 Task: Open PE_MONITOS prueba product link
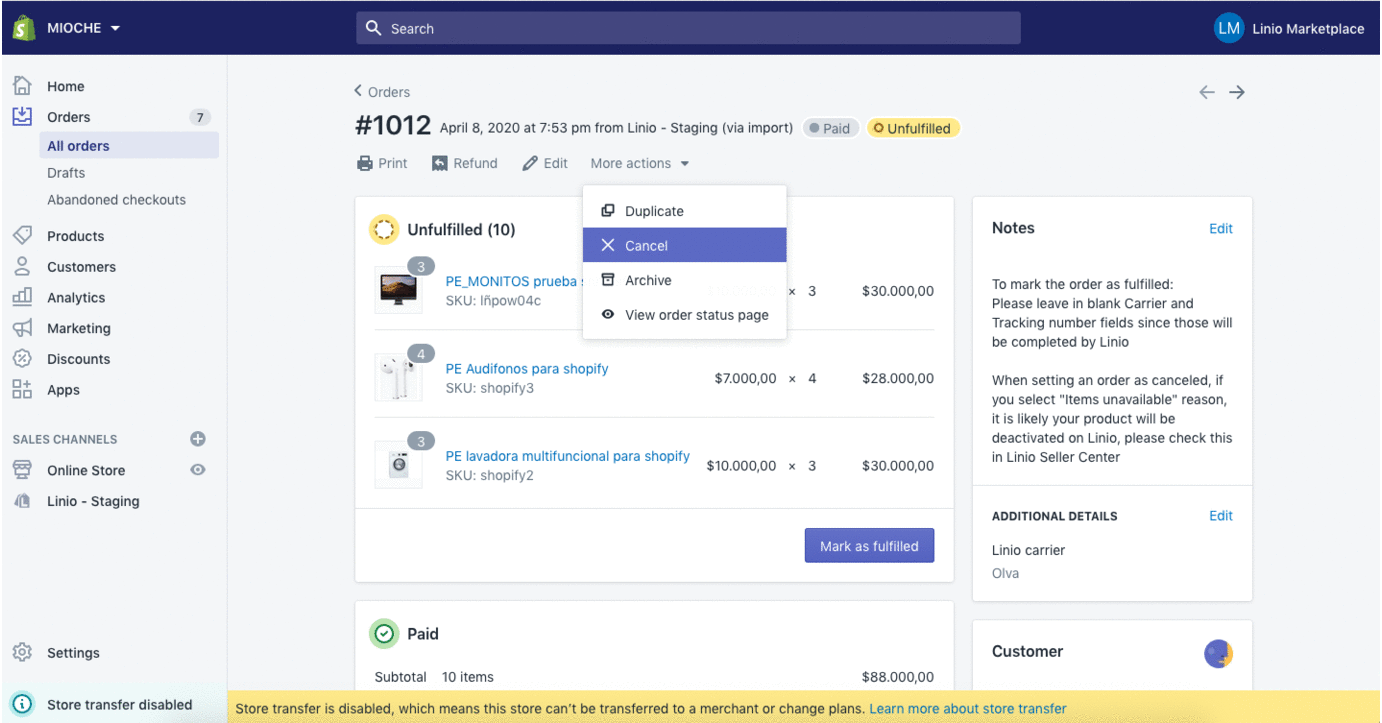coord(513,282)
